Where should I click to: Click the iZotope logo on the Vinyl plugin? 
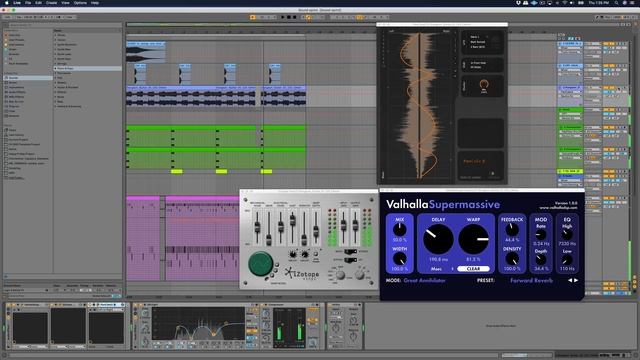[302, 273]
